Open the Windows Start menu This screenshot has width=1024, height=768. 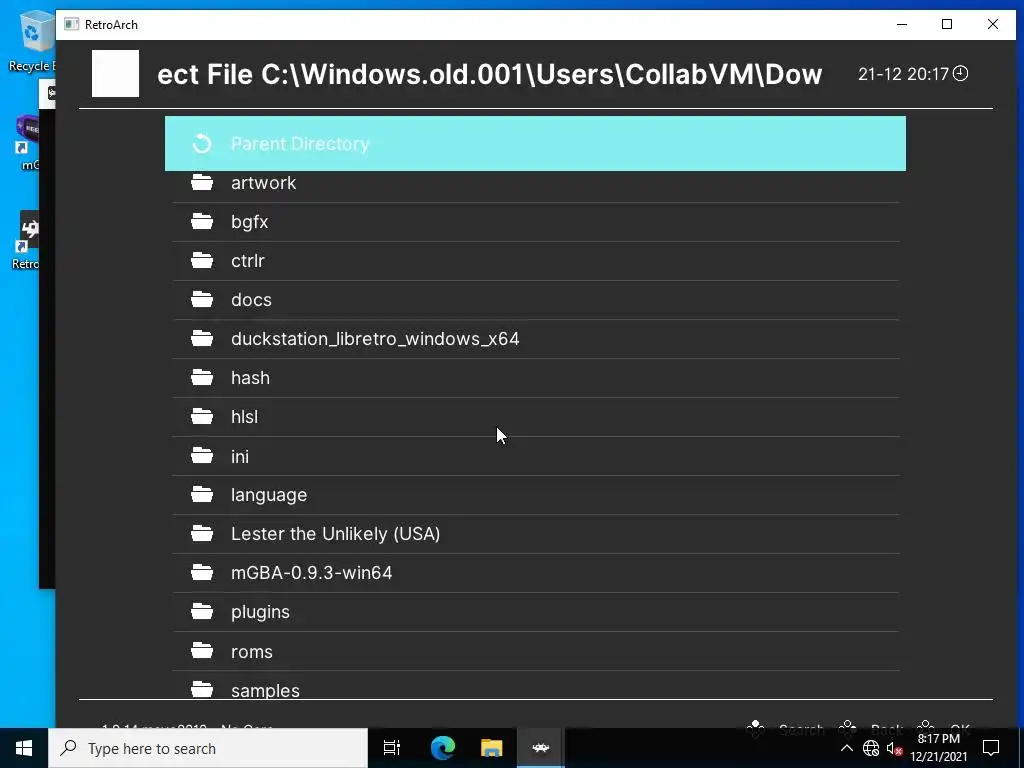coord(24,748)
